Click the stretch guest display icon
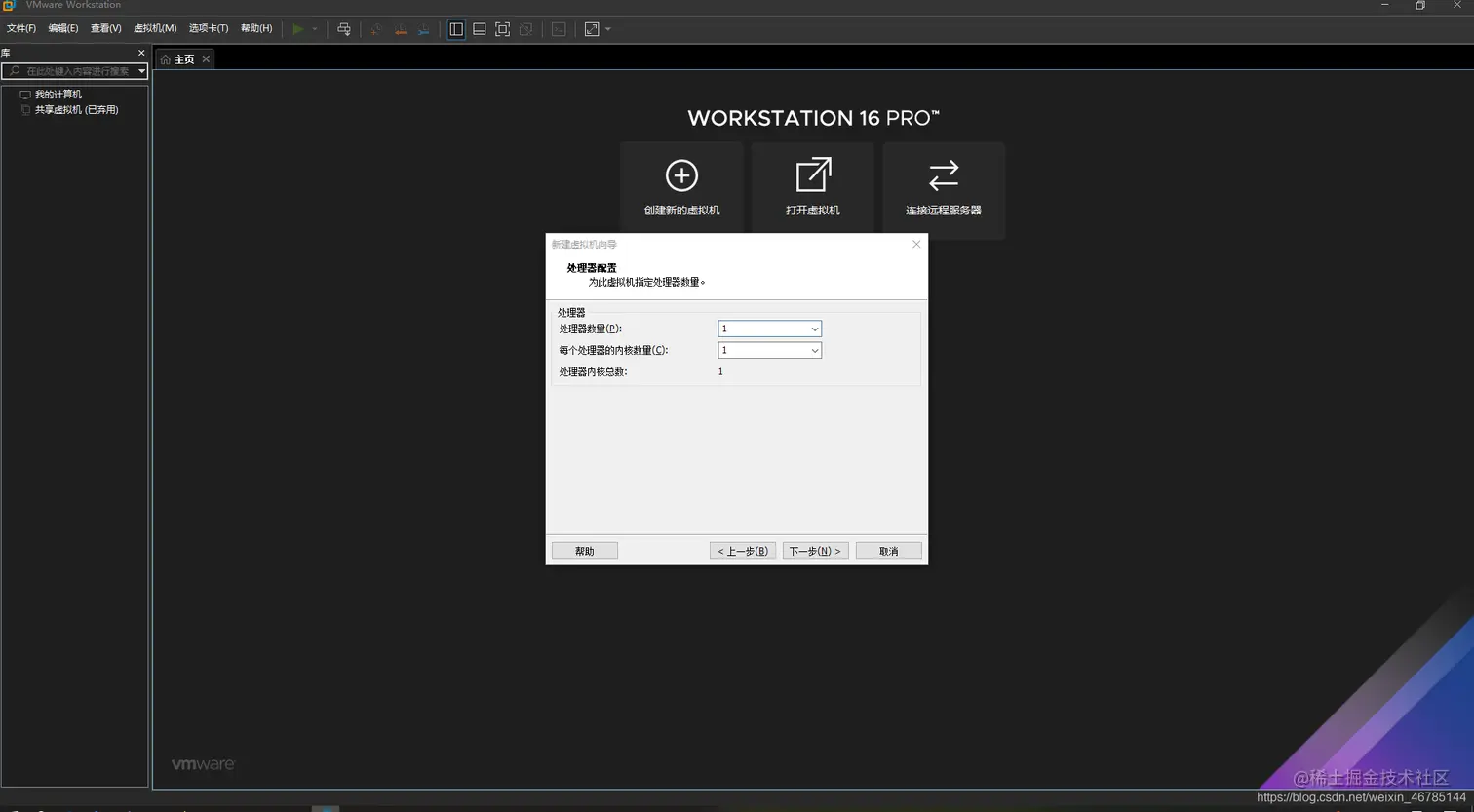 point(592,29)
